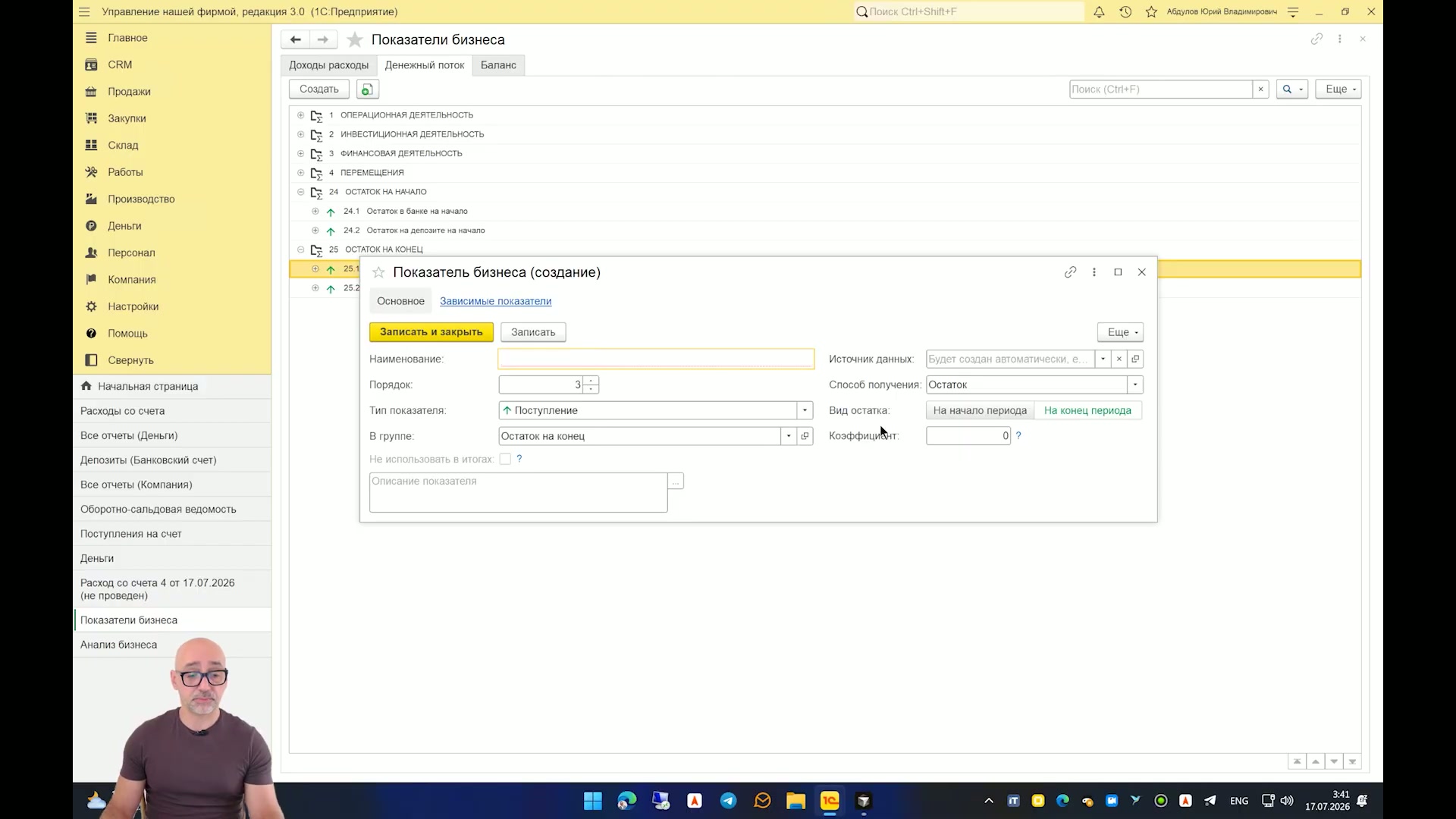1456x819 pixels.
Task: Expand ИНВЕСТИЦИОННАЯ ДЕЯТЕЛЬНОСТЬ tree group
Action: tap(300, 134)
